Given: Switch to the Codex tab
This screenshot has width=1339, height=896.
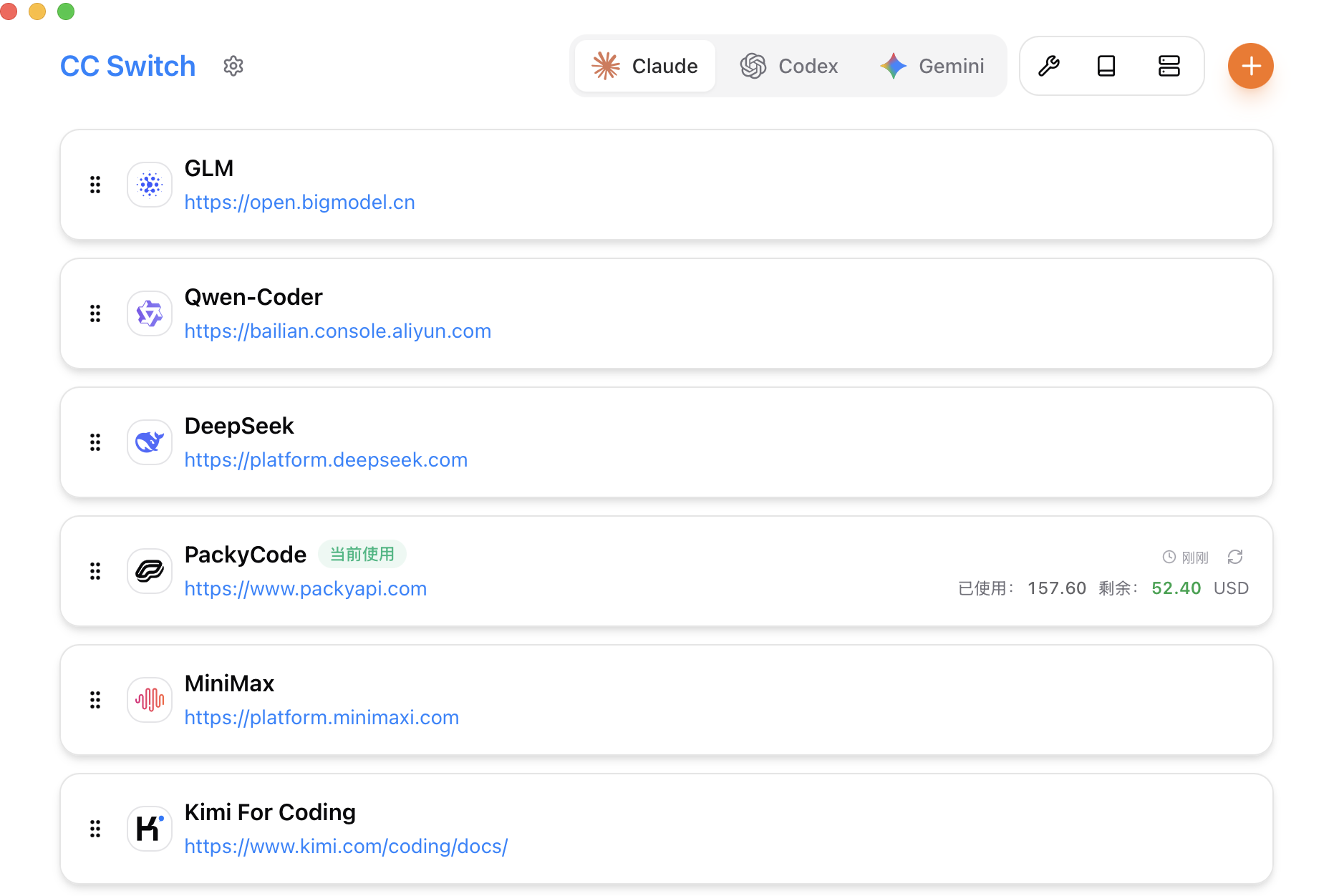Looking at the screenshot, I should click(790, 66).
